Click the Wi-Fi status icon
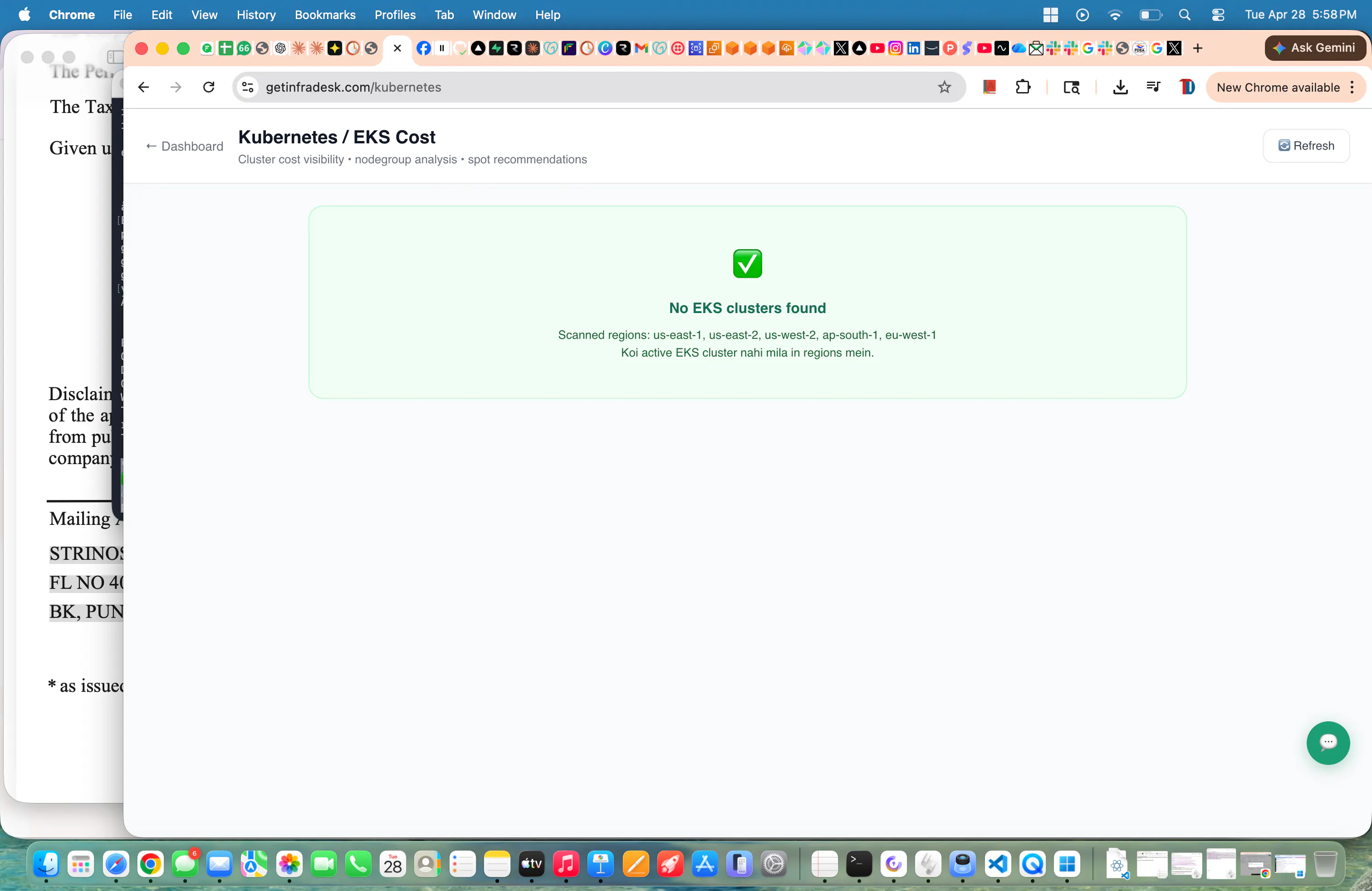 (1115, 15)
